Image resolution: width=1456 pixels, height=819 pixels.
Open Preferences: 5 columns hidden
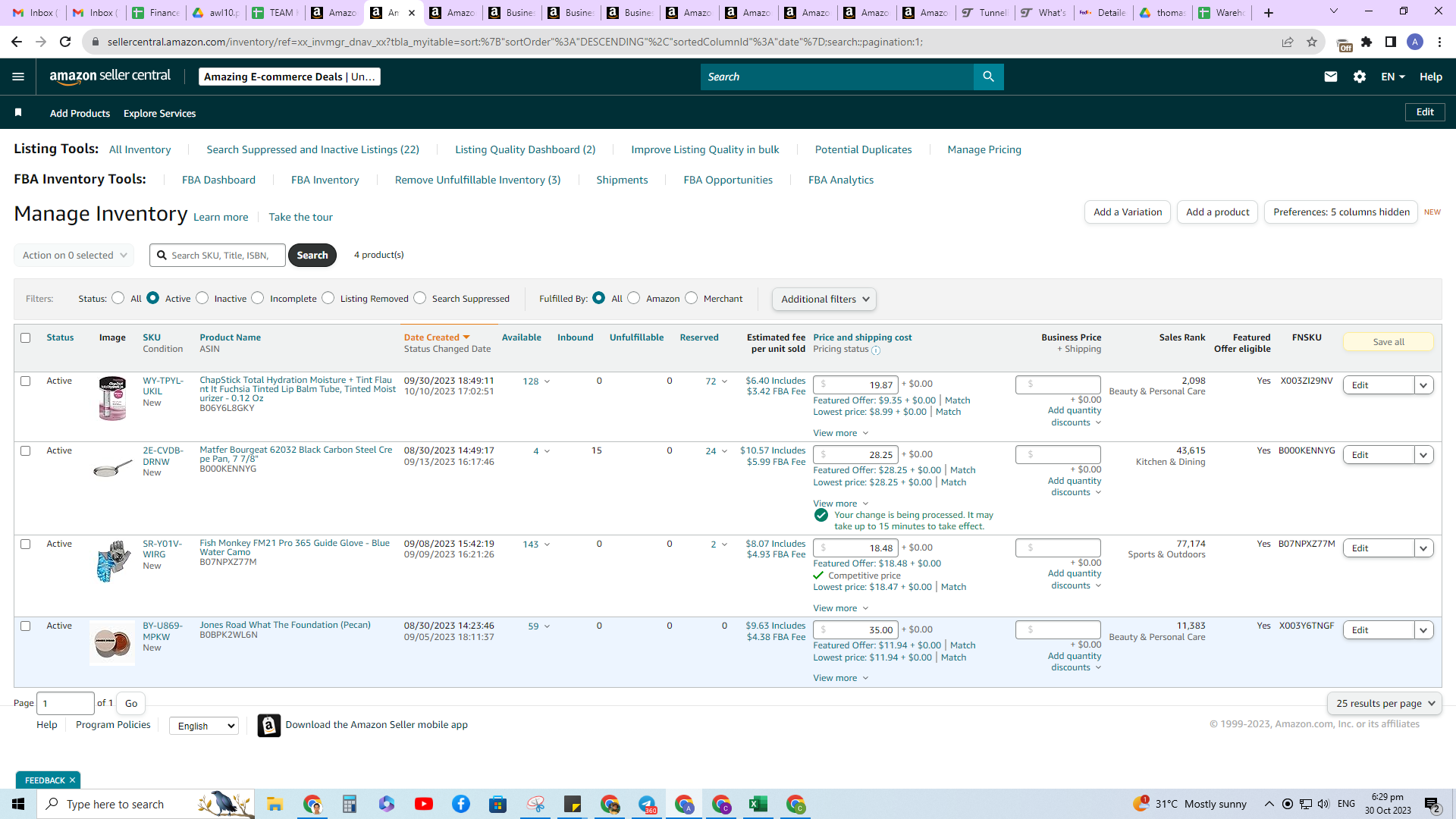(1341, 212)
